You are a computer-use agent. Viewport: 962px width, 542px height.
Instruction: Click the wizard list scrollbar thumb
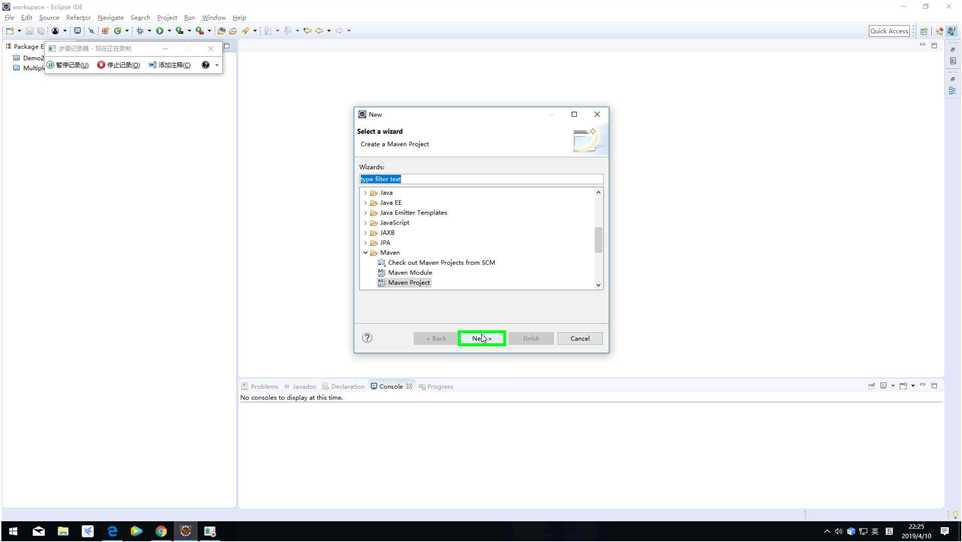pos(598,239)
